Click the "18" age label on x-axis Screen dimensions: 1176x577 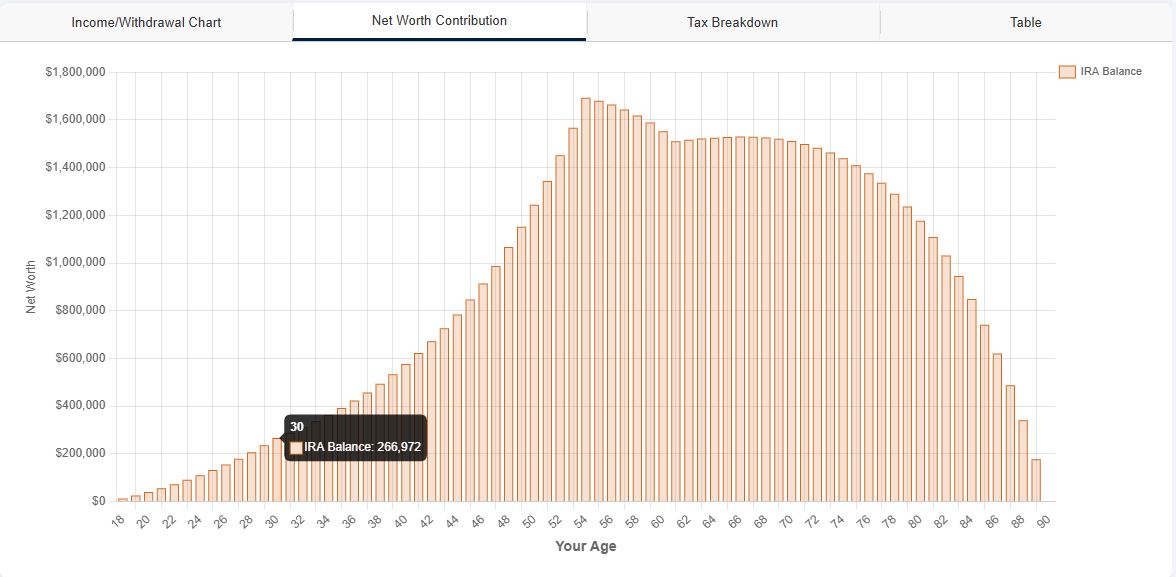click(119, 520)
